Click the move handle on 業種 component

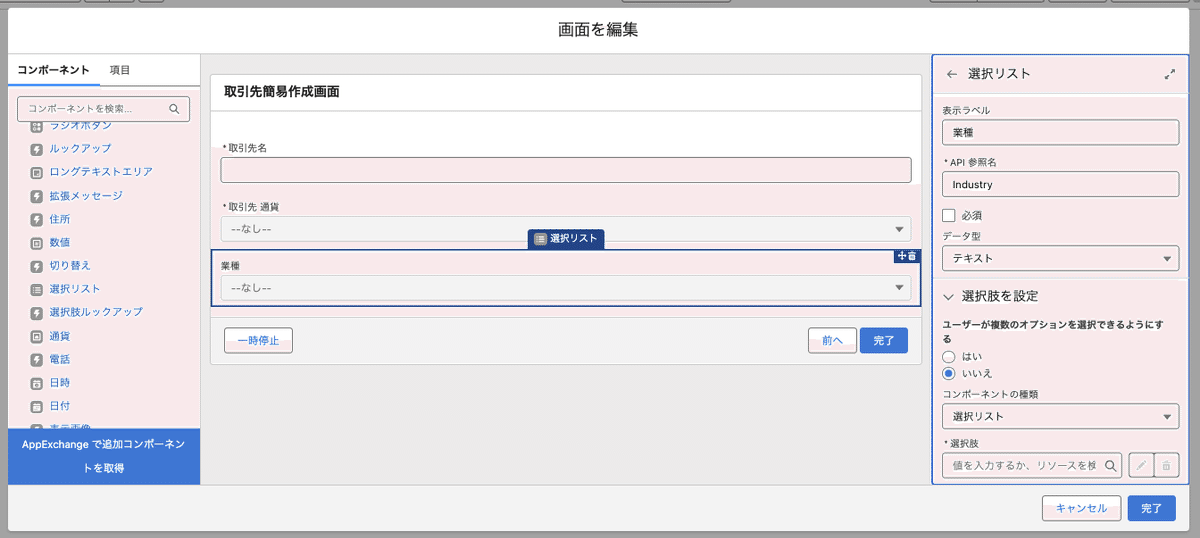901,256
